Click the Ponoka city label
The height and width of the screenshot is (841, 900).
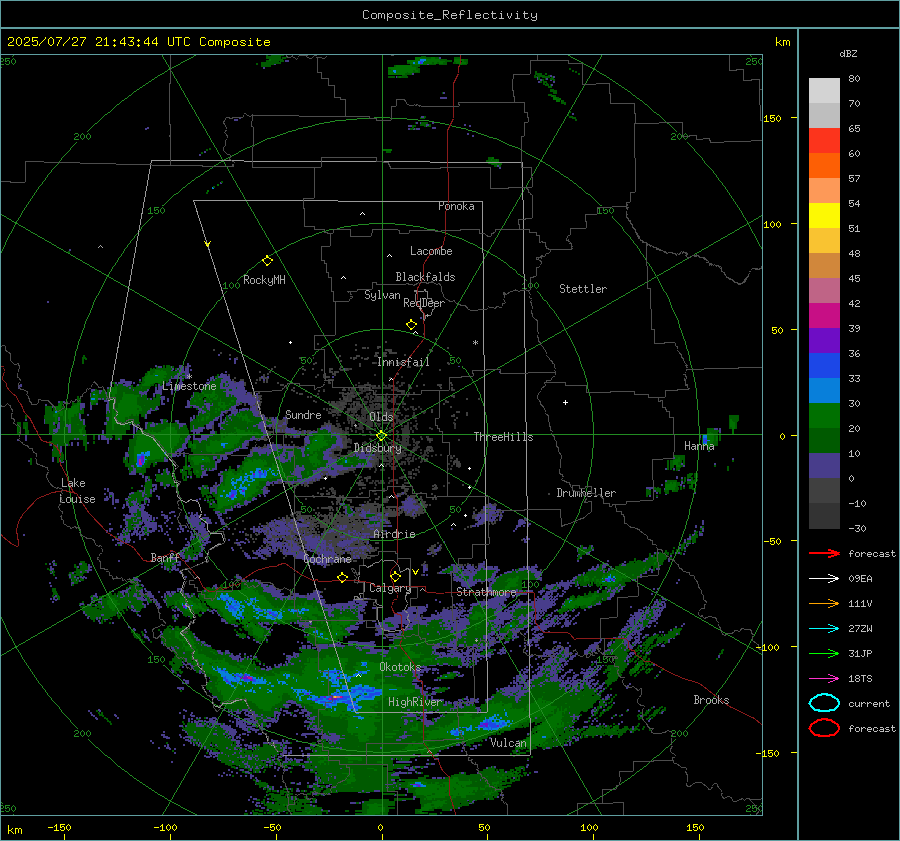456,206
